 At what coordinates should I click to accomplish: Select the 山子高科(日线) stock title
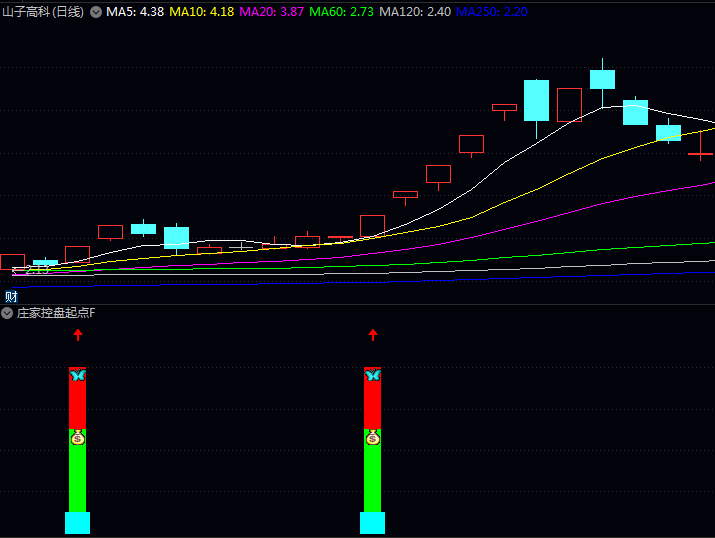pos(43,12)
